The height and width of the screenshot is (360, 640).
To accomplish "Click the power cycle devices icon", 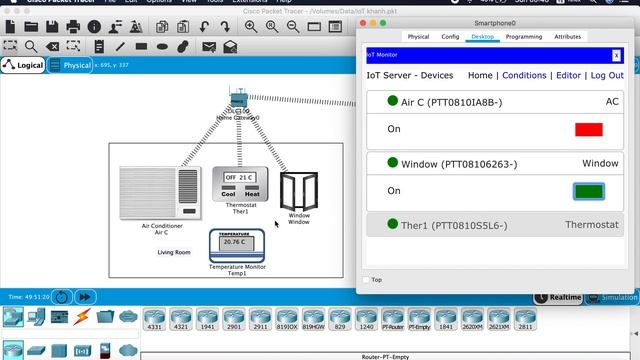I will pos(62,297).
